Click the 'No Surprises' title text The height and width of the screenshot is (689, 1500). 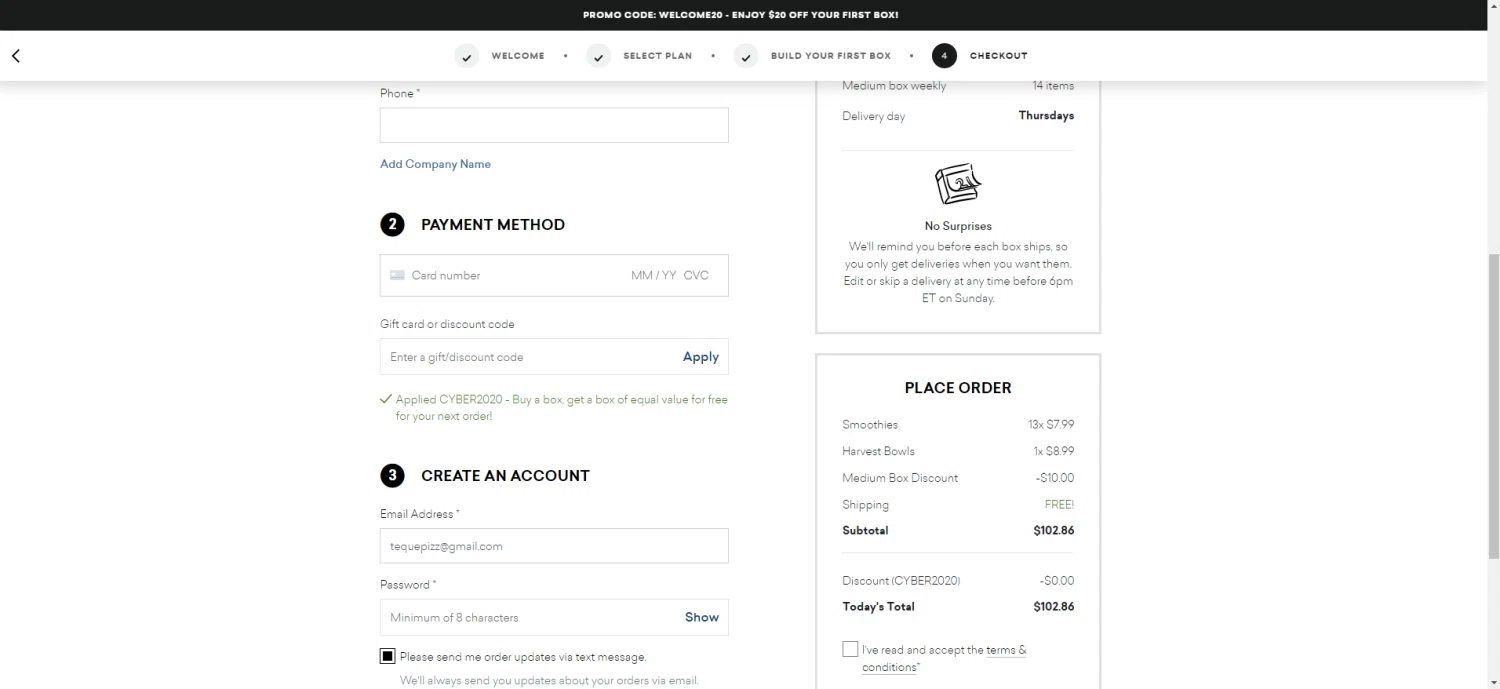[x=958, y=226]
